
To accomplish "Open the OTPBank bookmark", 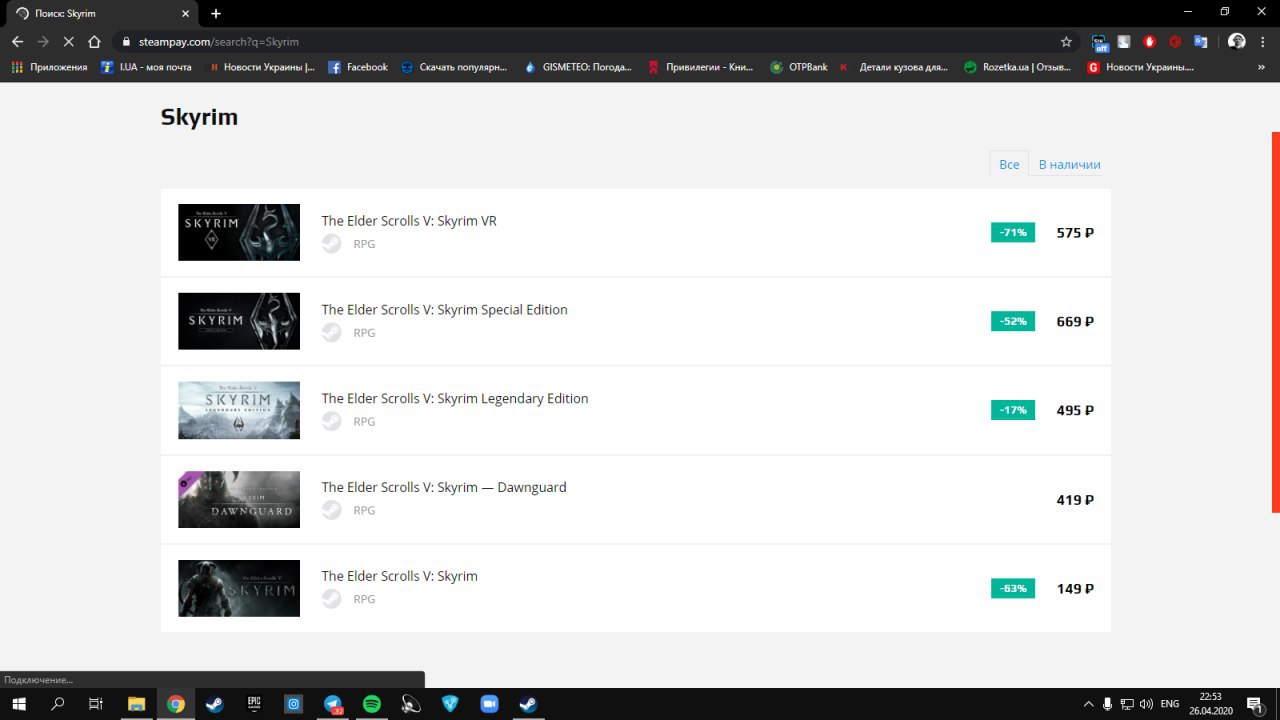I will tap(799, 67).
